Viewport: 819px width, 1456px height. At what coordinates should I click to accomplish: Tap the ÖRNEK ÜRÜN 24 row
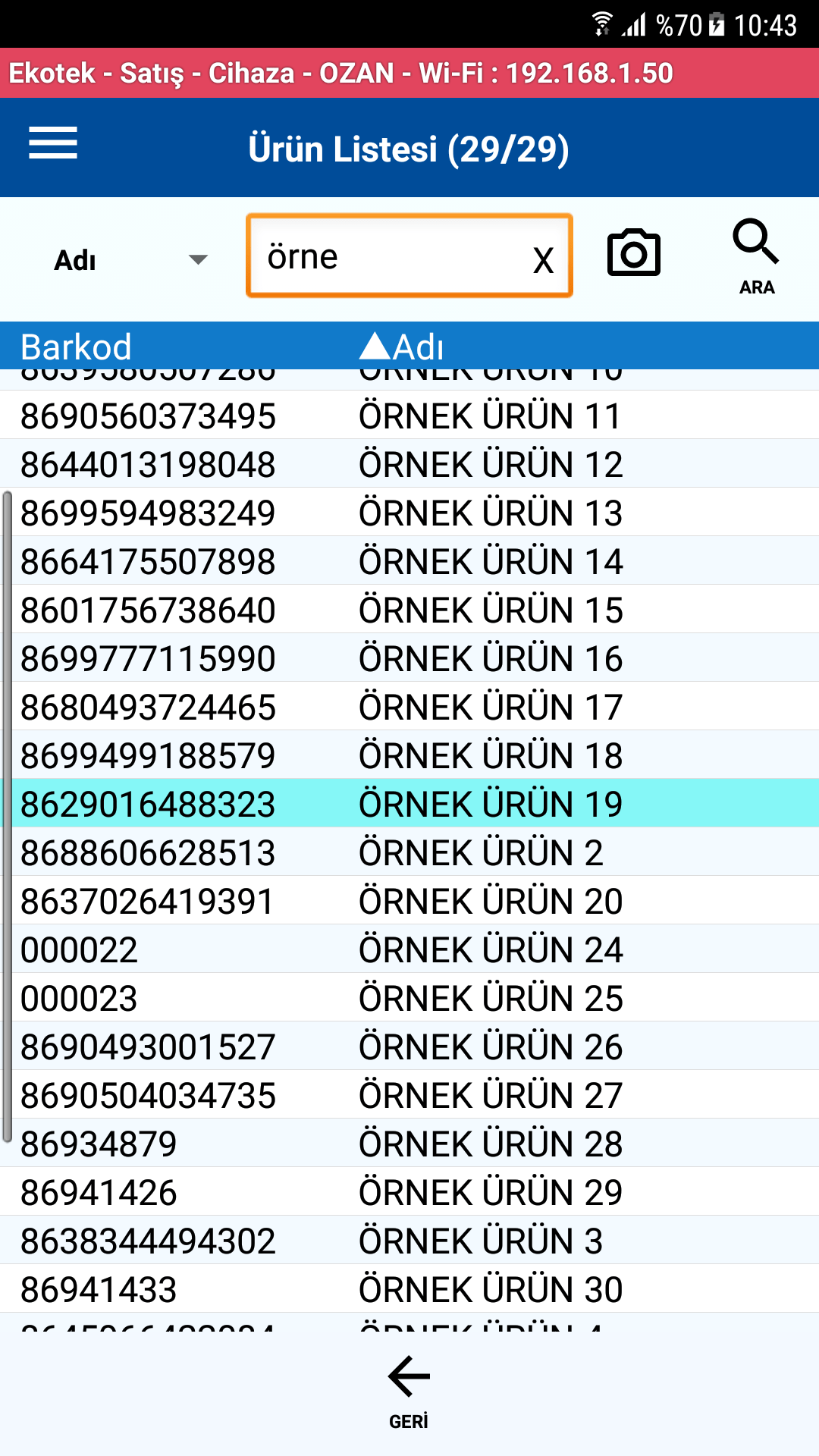[409, 949]
